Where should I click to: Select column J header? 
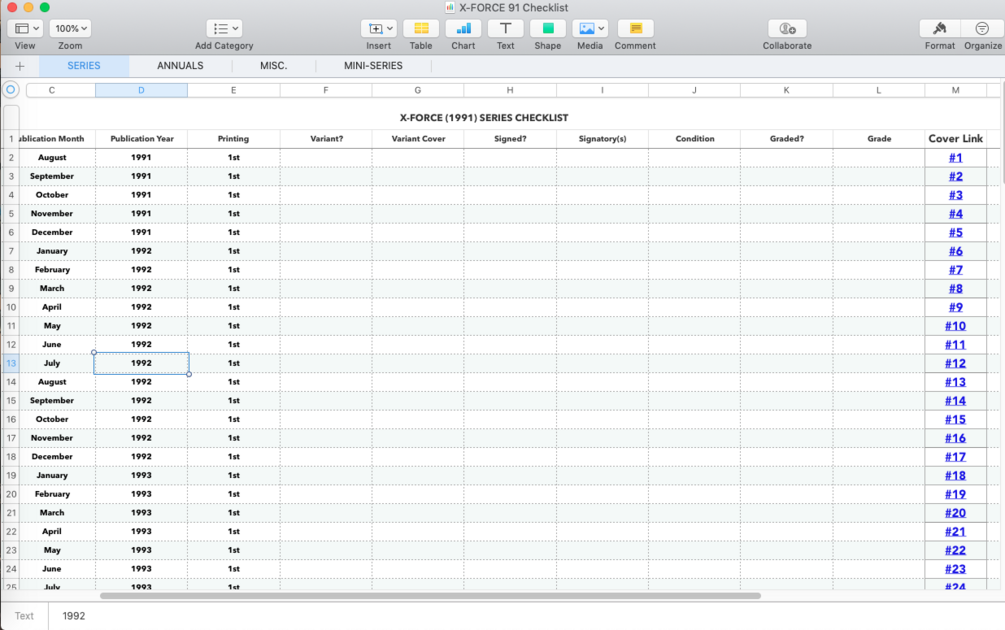coord(694,90)
